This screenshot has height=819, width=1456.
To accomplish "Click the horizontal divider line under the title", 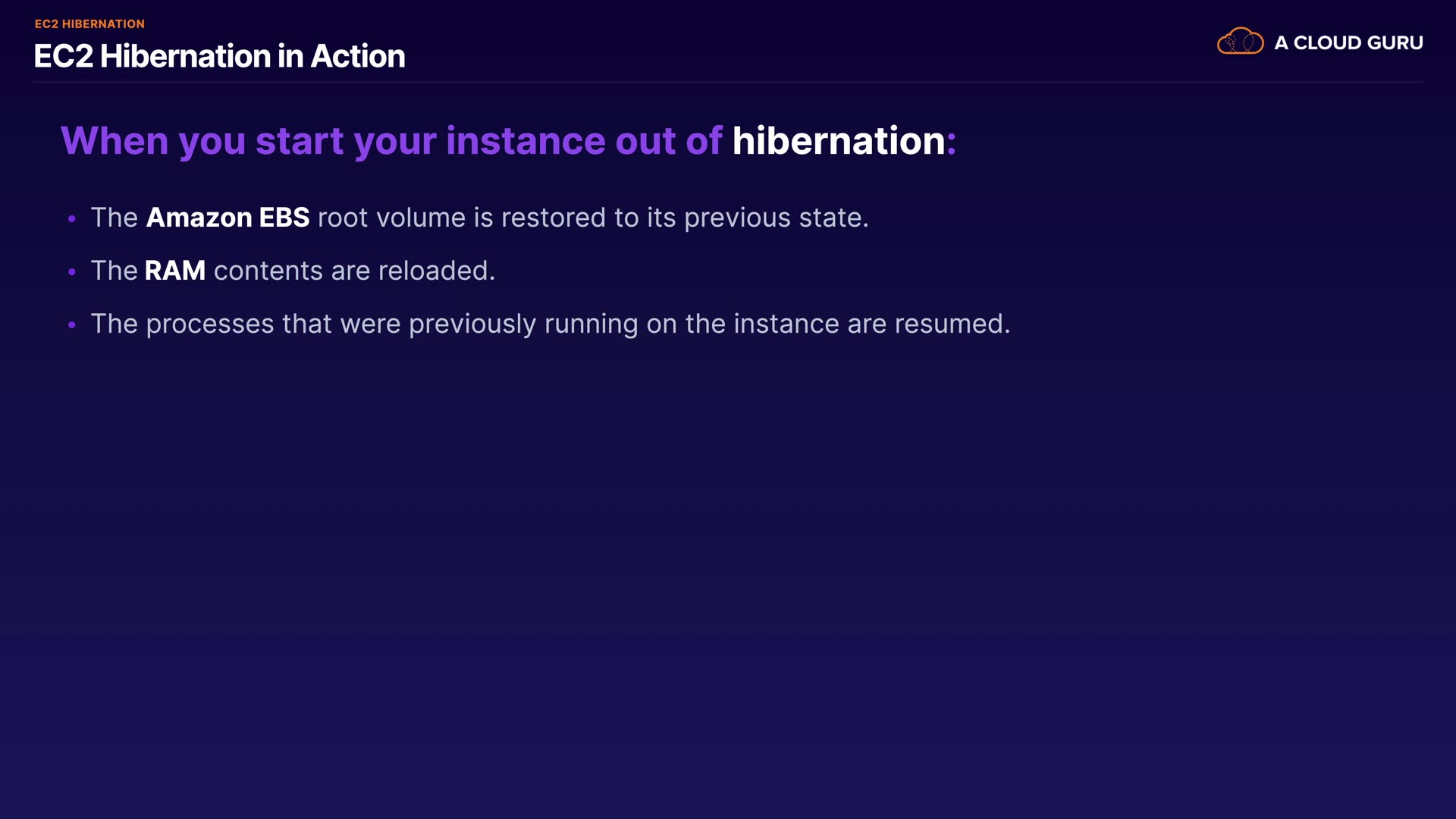I will [x=728, y=82].
